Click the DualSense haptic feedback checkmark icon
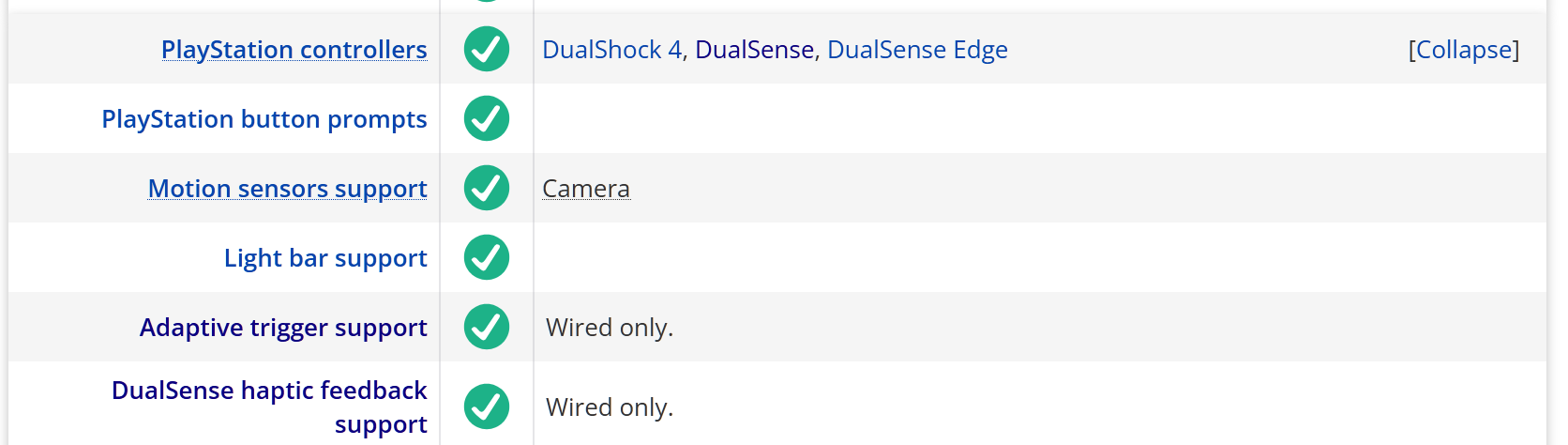This screenshot has height=445, width=1568. coord(486,407)
